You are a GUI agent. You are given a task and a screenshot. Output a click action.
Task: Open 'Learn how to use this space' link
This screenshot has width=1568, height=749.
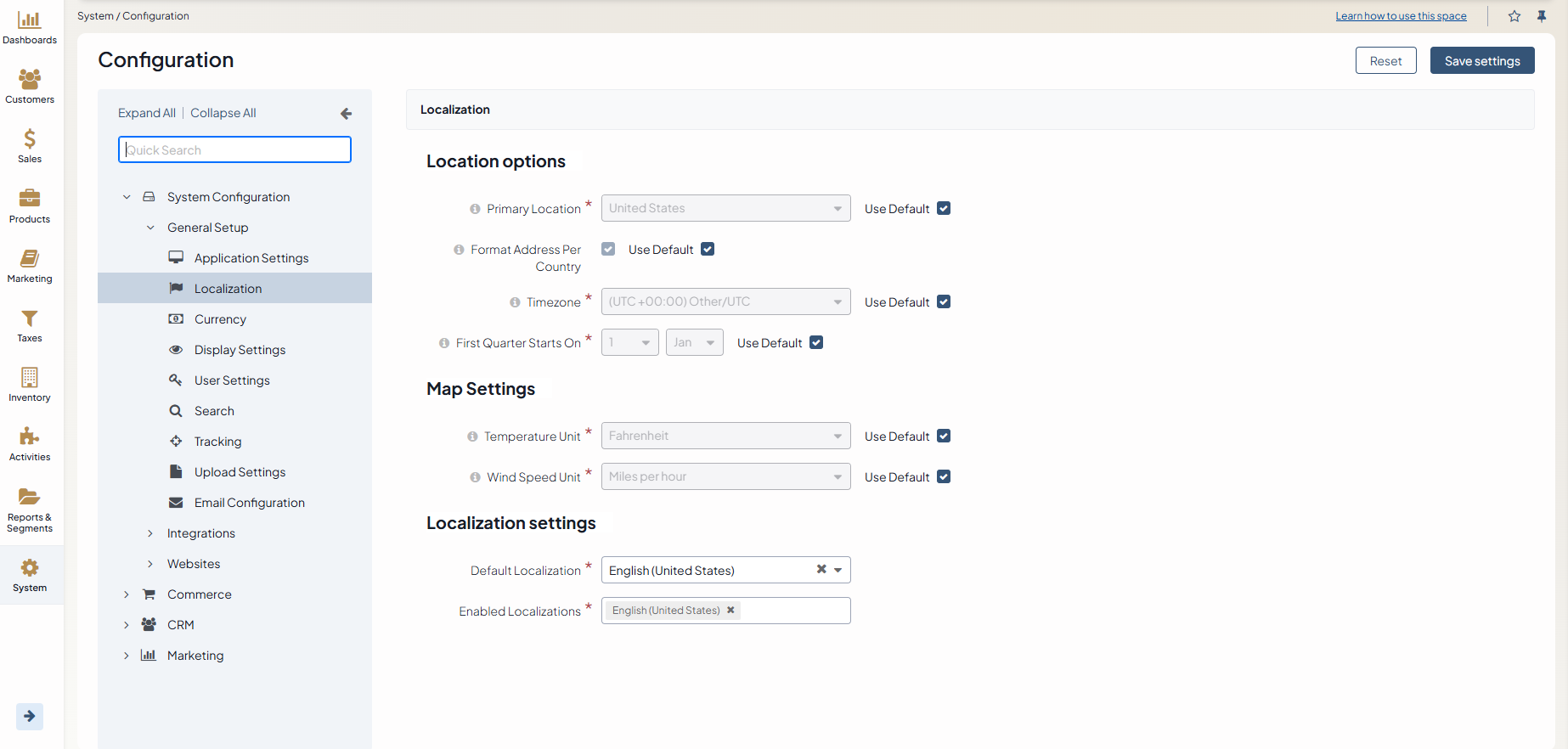[1401, 16]
